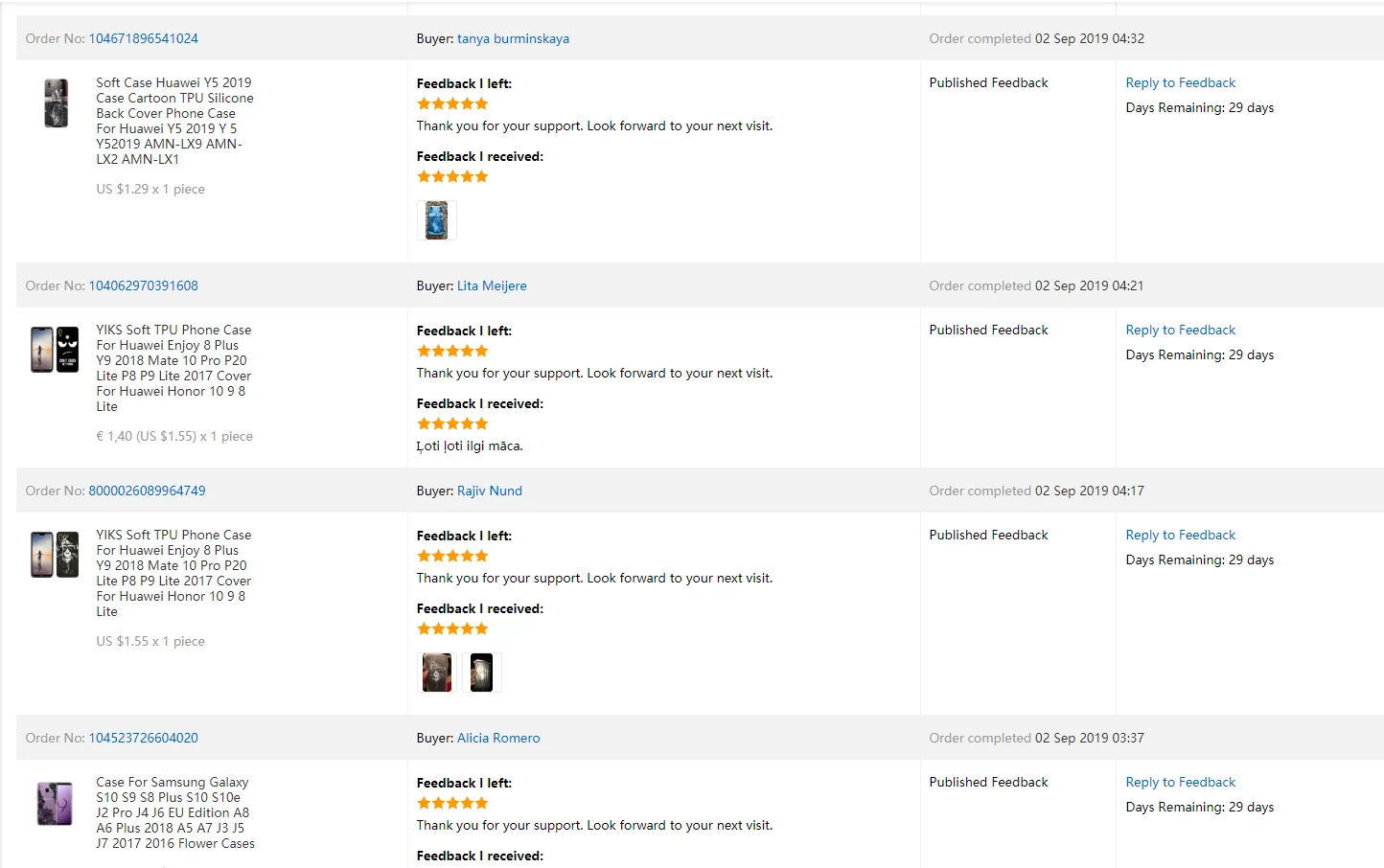Enlarge Rajiv Nund's first feedback photo
Viewport: 1384px width, 868px height.
(x=437, y=673)
